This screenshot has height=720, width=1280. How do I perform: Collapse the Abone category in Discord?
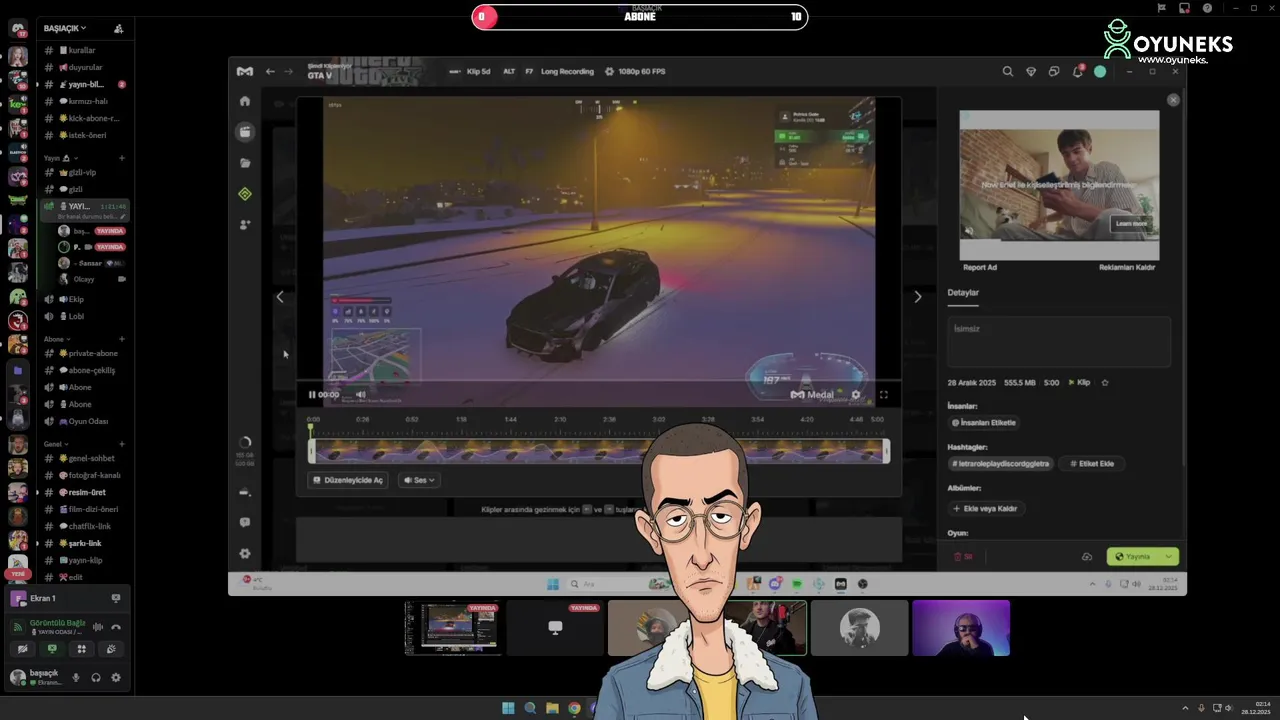57,339
